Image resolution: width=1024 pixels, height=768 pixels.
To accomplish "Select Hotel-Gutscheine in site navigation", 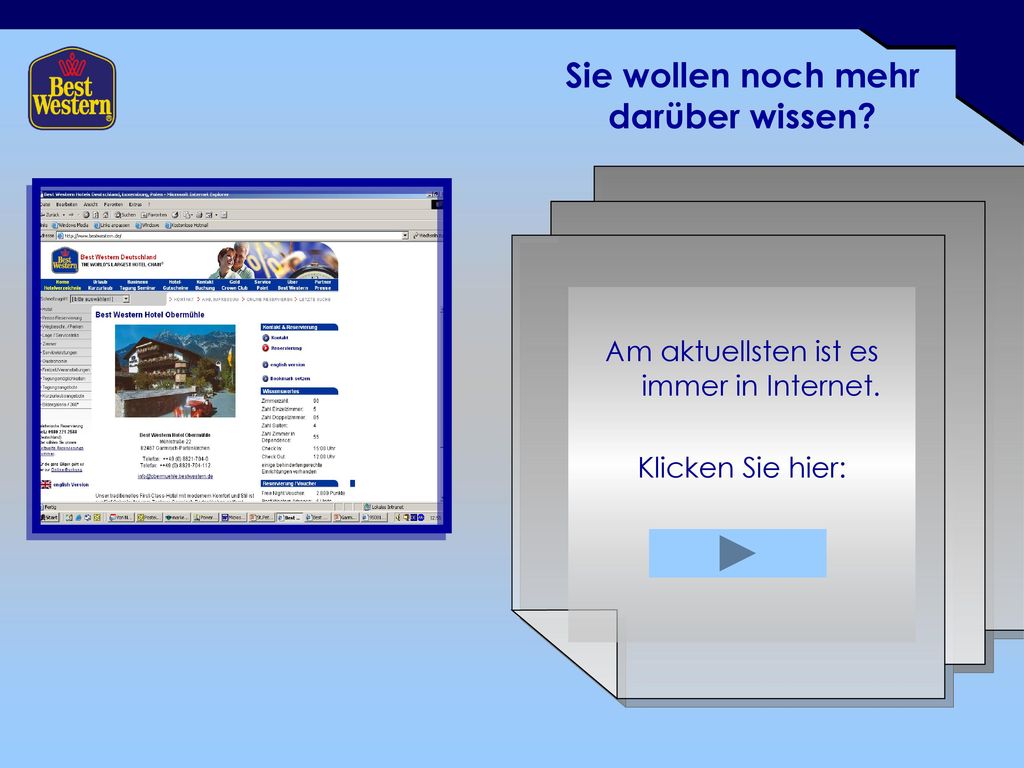I will [175, 285].
